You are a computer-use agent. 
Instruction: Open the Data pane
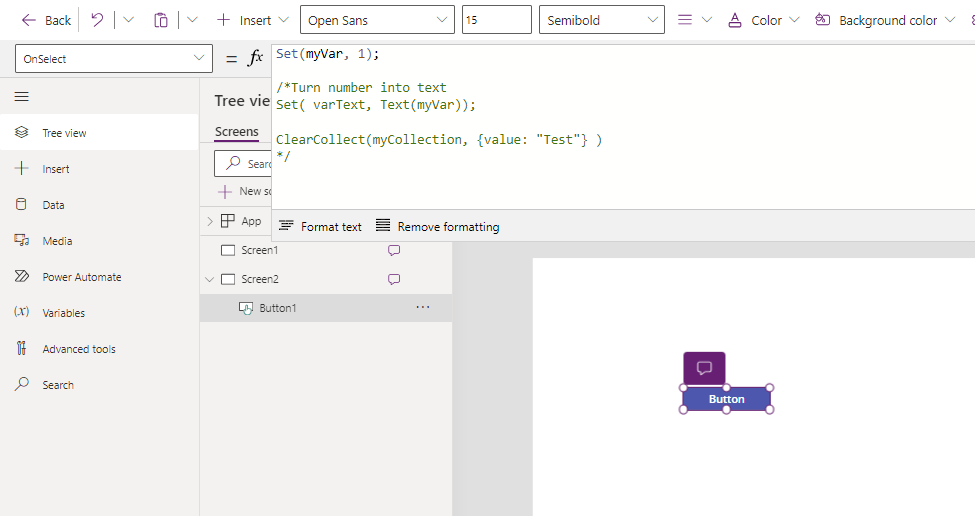(99, 205)
